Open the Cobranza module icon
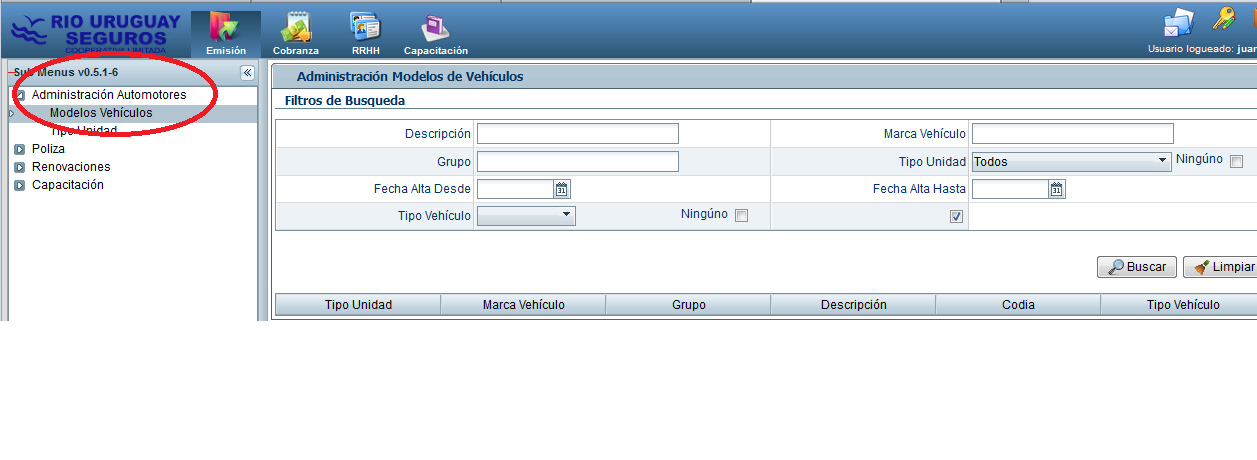Image resolution: width=1257 pixels, height=460 pixels. click(295, 31)
